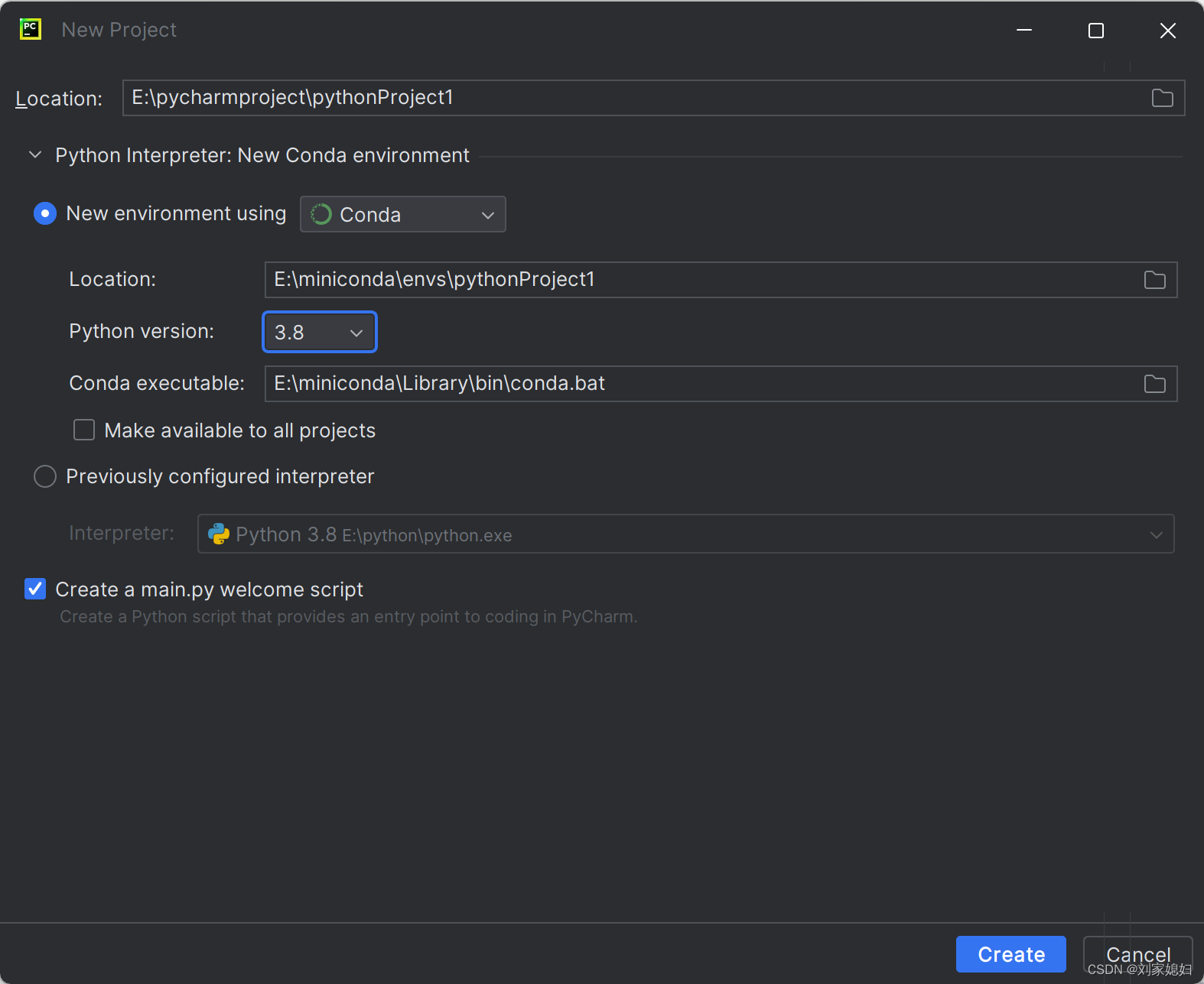The height and width of the screenshot is (984, 1204).
Task: Click the welcome script description hint text
Action: coord(348,616)
